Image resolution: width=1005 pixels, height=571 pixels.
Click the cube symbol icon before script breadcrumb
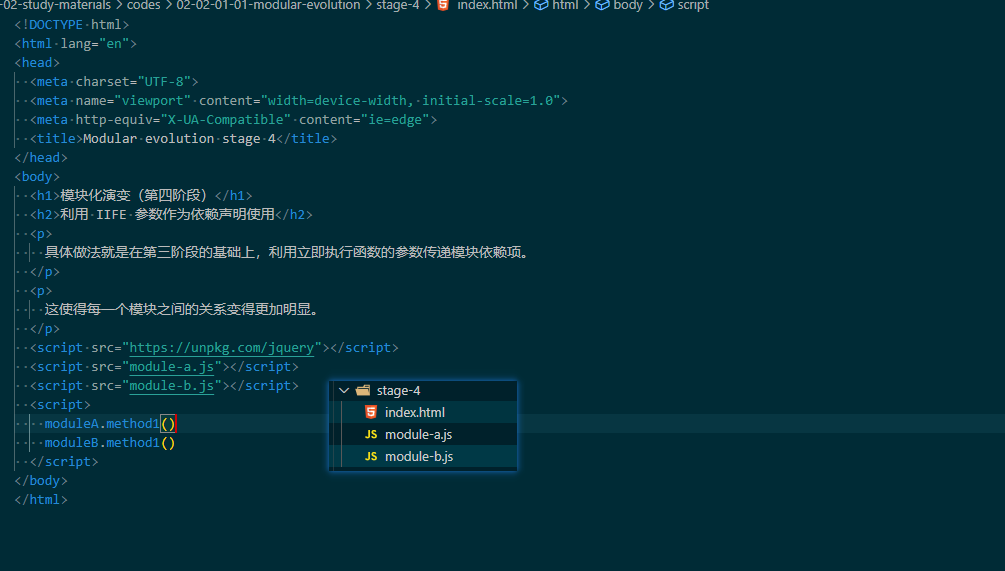click(667, 5)
